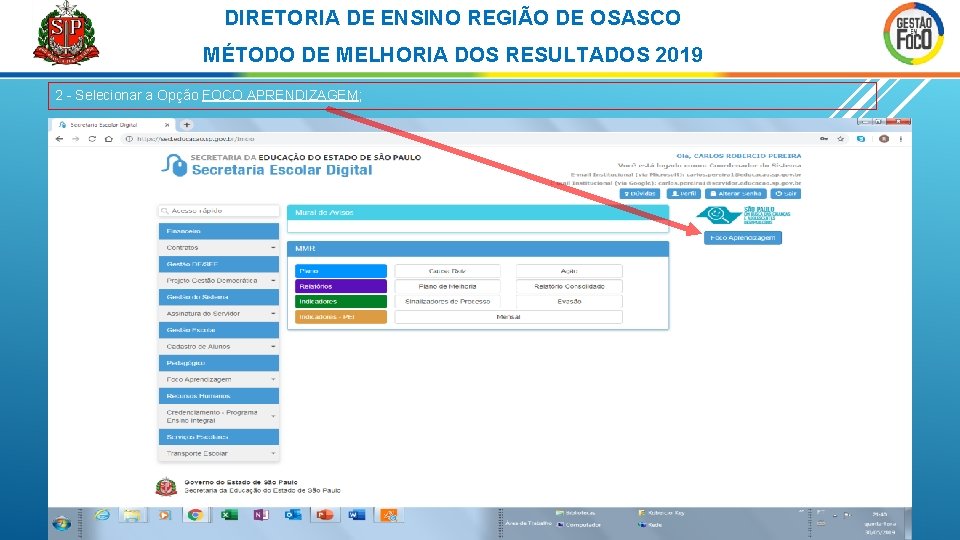The height and width of the screenshot is (540, 960).
Task: Open the Chrome three-dot menu
Action: point(901,139)
